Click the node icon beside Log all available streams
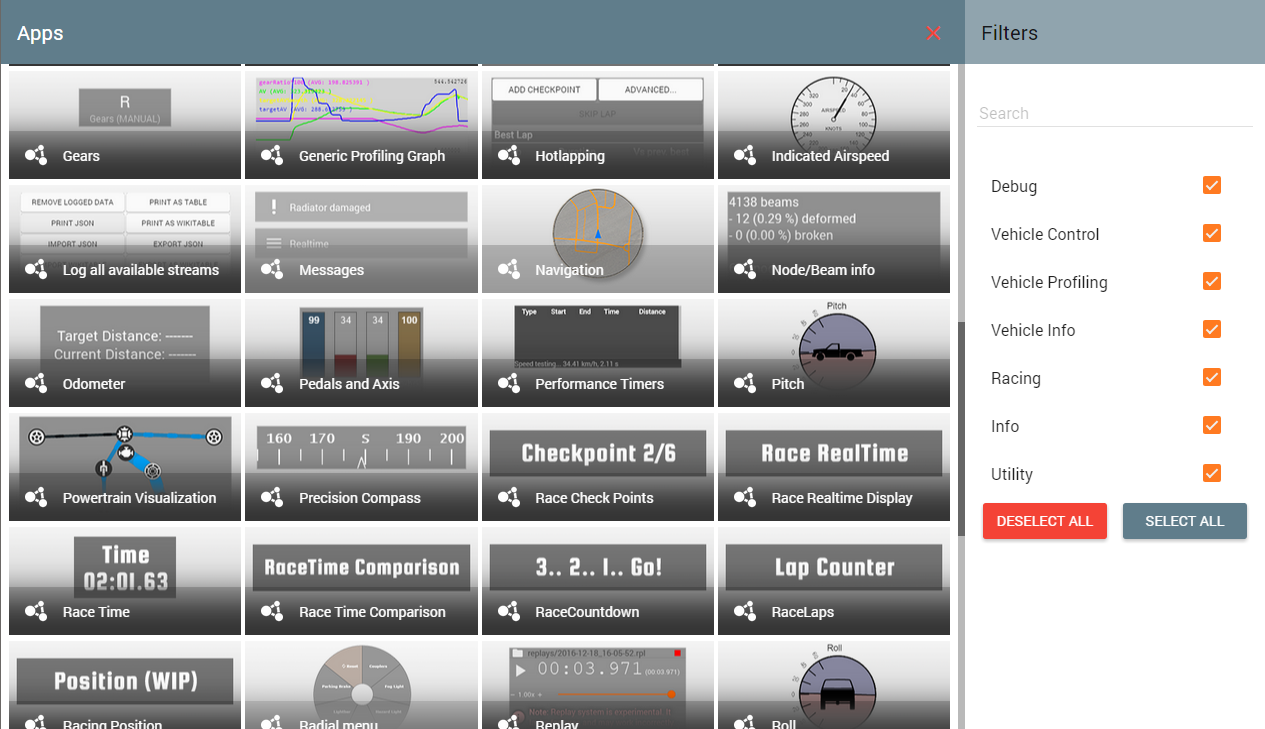 point(36,269)
